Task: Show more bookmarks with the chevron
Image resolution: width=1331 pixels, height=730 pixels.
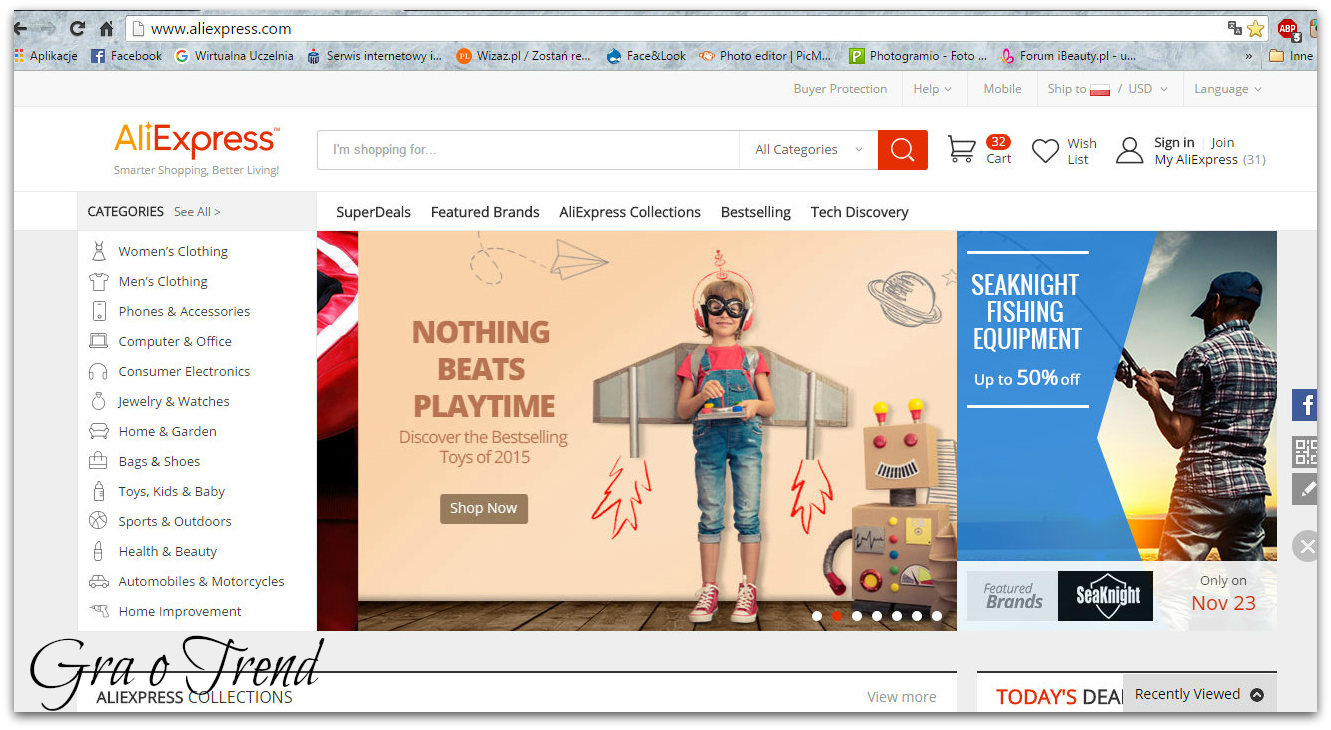Action: [x=1248, y=56]
